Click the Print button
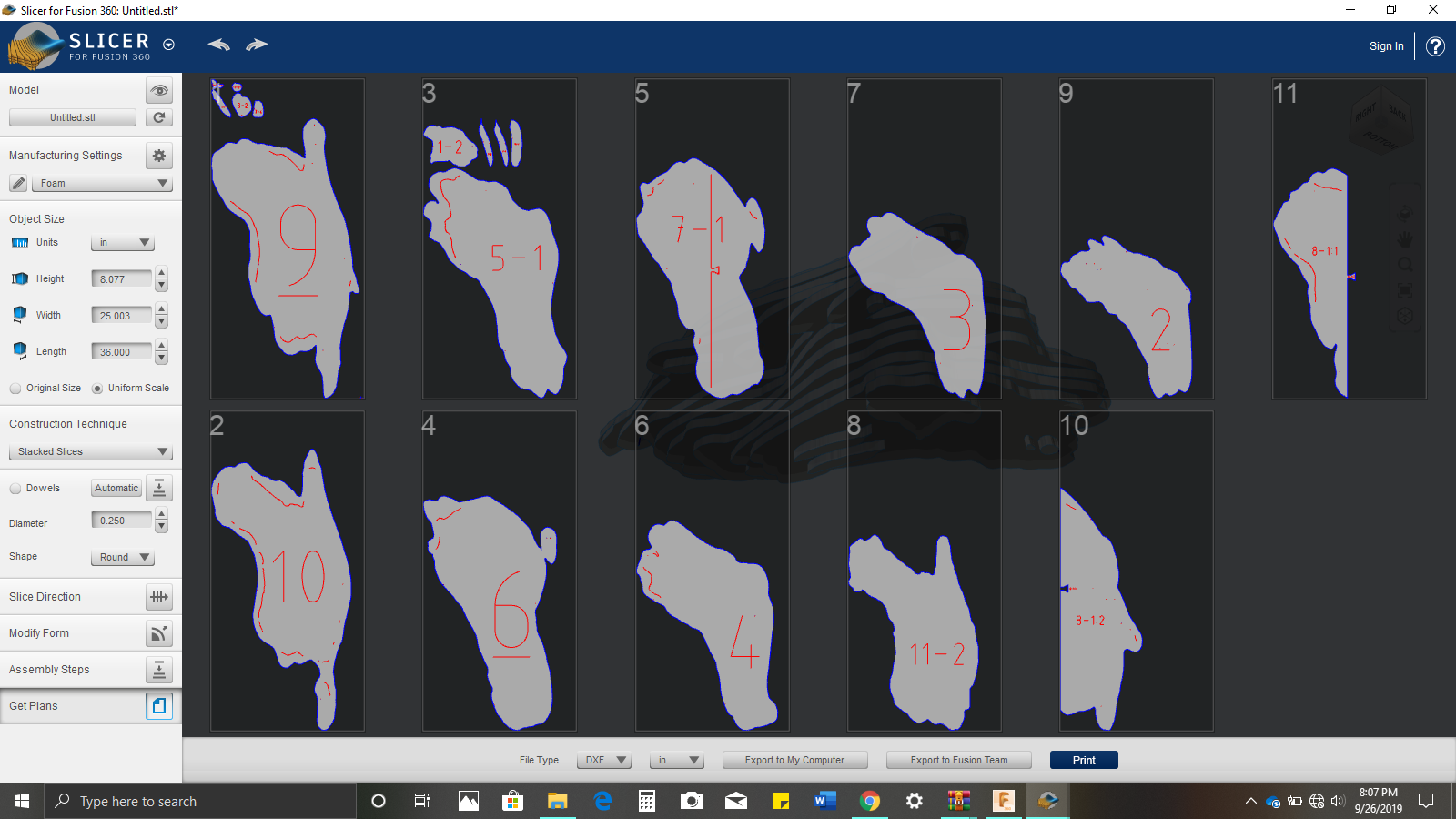Image resolution: width=1456 pixels, height=819 pixels. tap(1084, 760)
